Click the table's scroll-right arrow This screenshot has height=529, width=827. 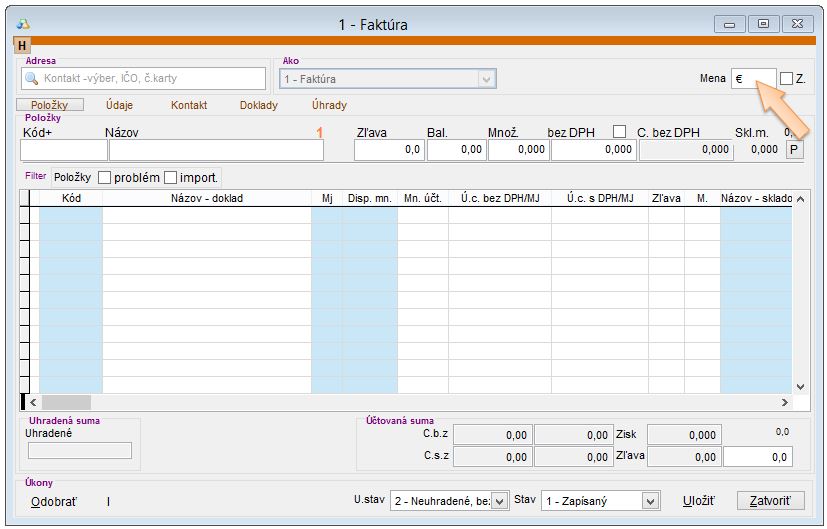click(x=784, y=402)
